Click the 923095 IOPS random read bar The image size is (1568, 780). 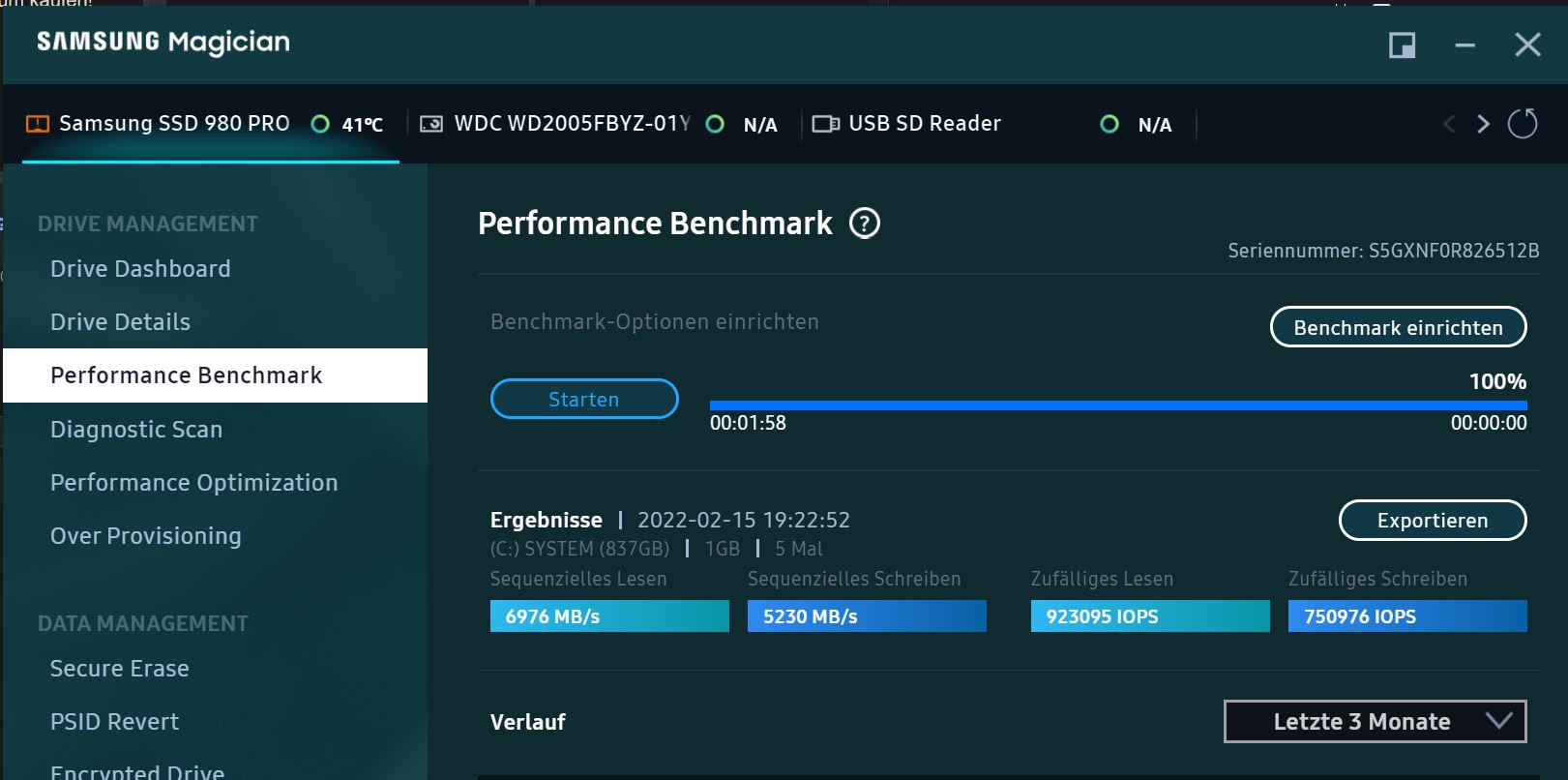pos(1150,616)
